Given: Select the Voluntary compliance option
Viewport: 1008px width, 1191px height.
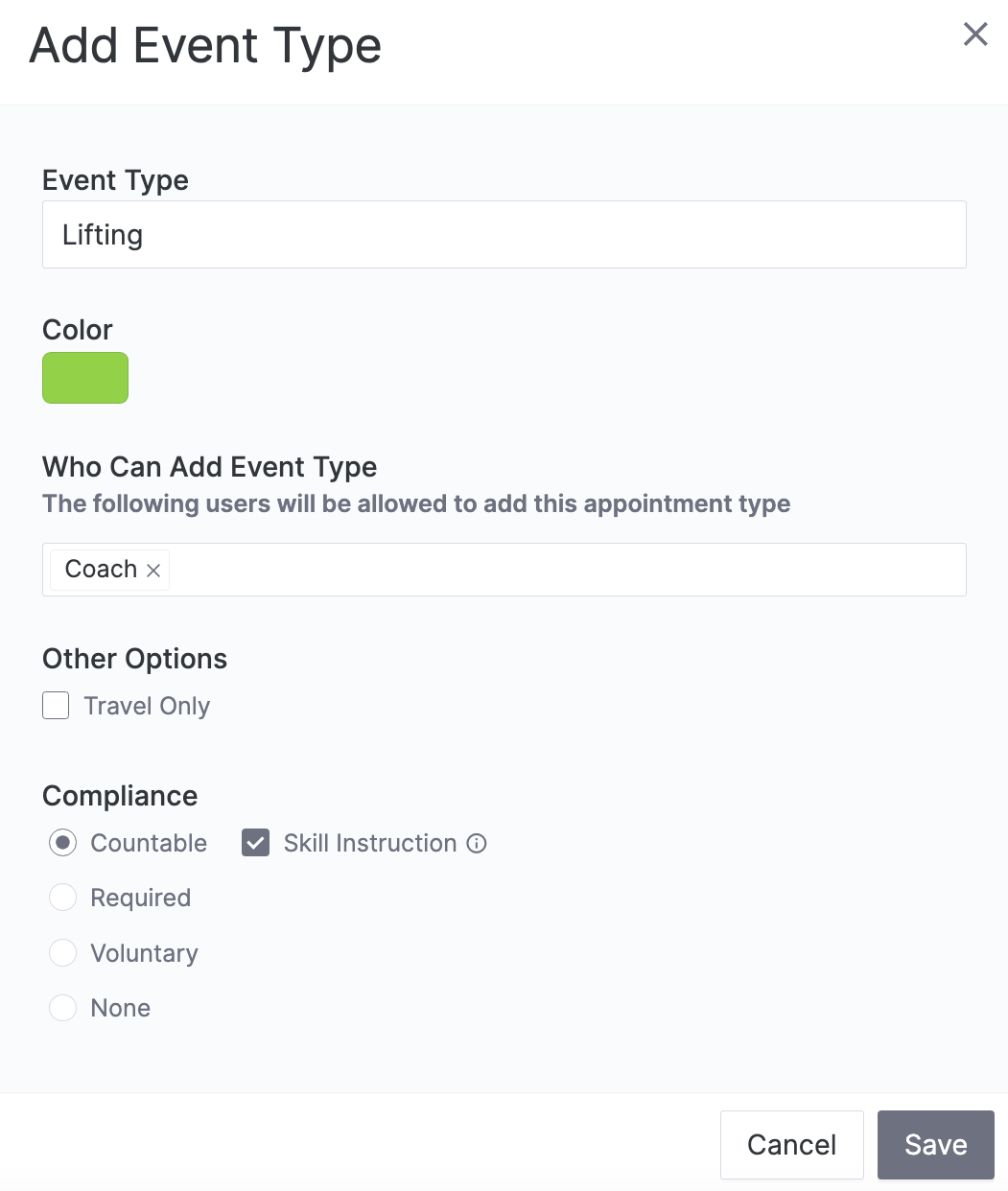Looking at the screenshot, I should (62, 952).
